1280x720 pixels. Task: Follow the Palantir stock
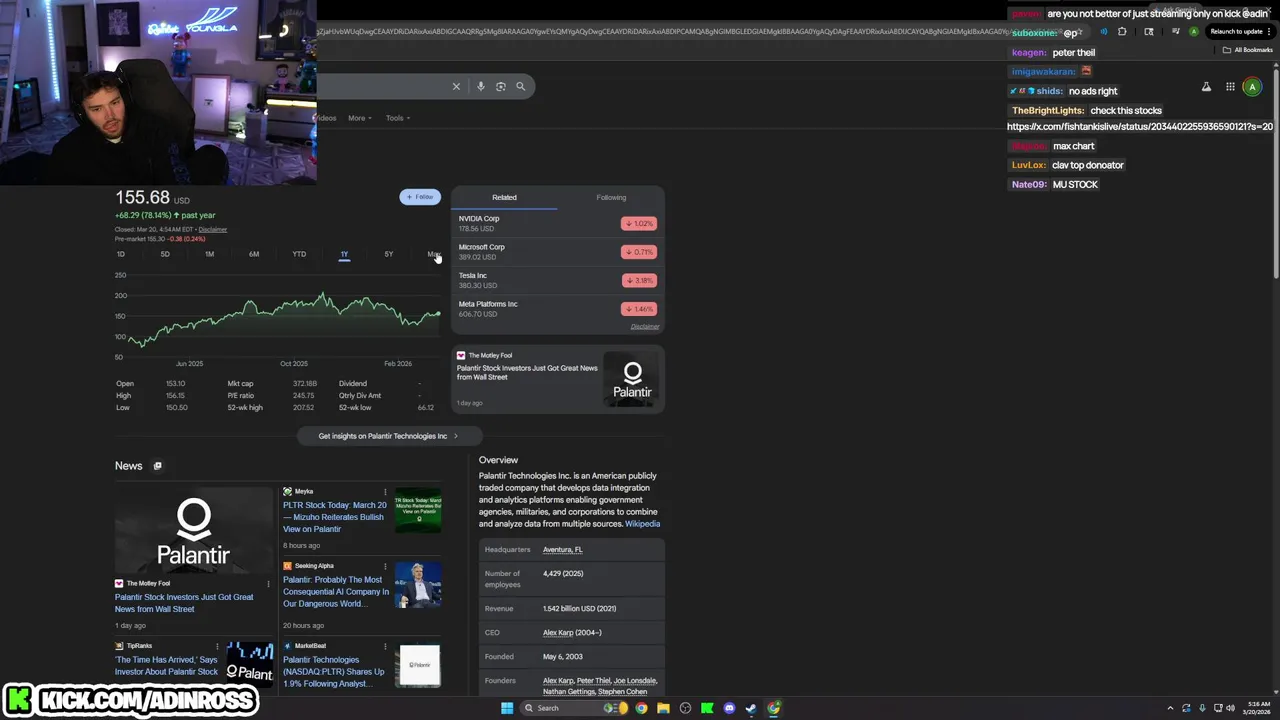[x=420, y=197]
